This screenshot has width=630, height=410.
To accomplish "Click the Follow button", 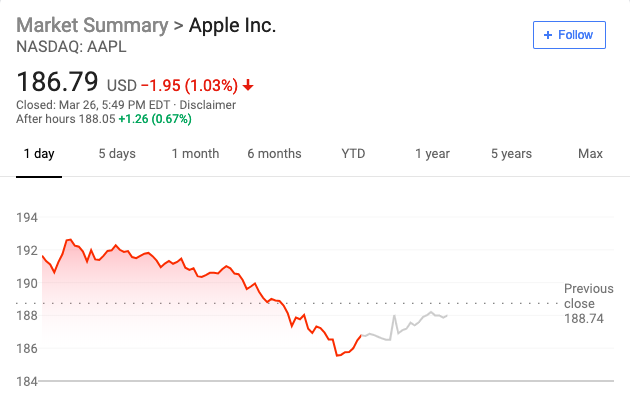I will click(x=568, y=35).
